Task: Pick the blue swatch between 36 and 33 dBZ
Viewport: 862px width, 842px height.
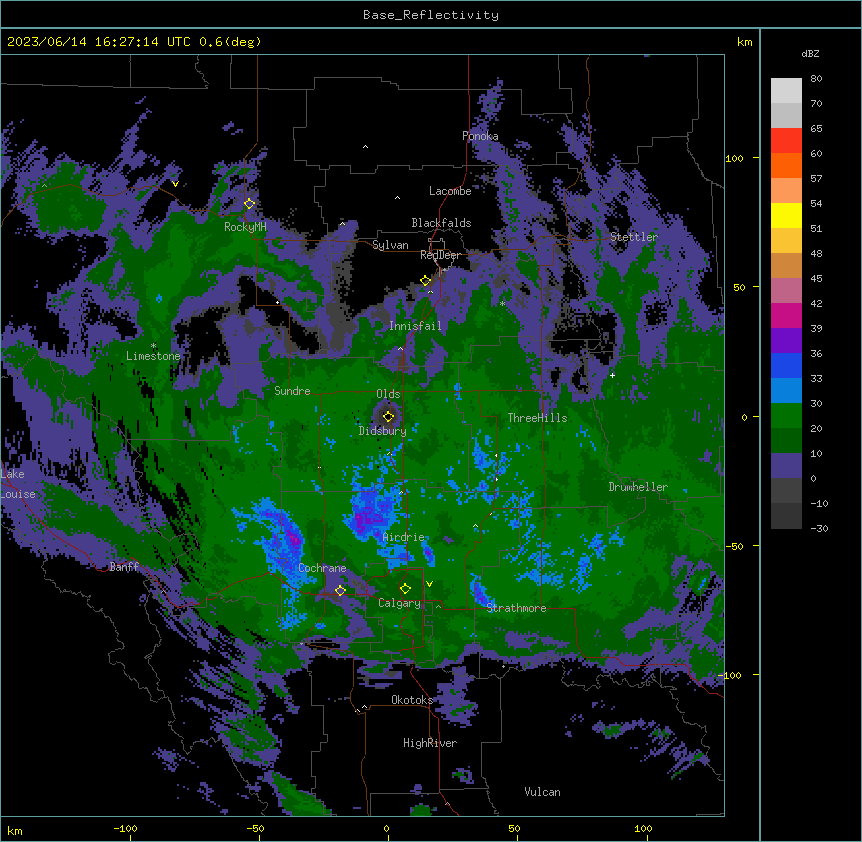Action: [x=786, y=365]
